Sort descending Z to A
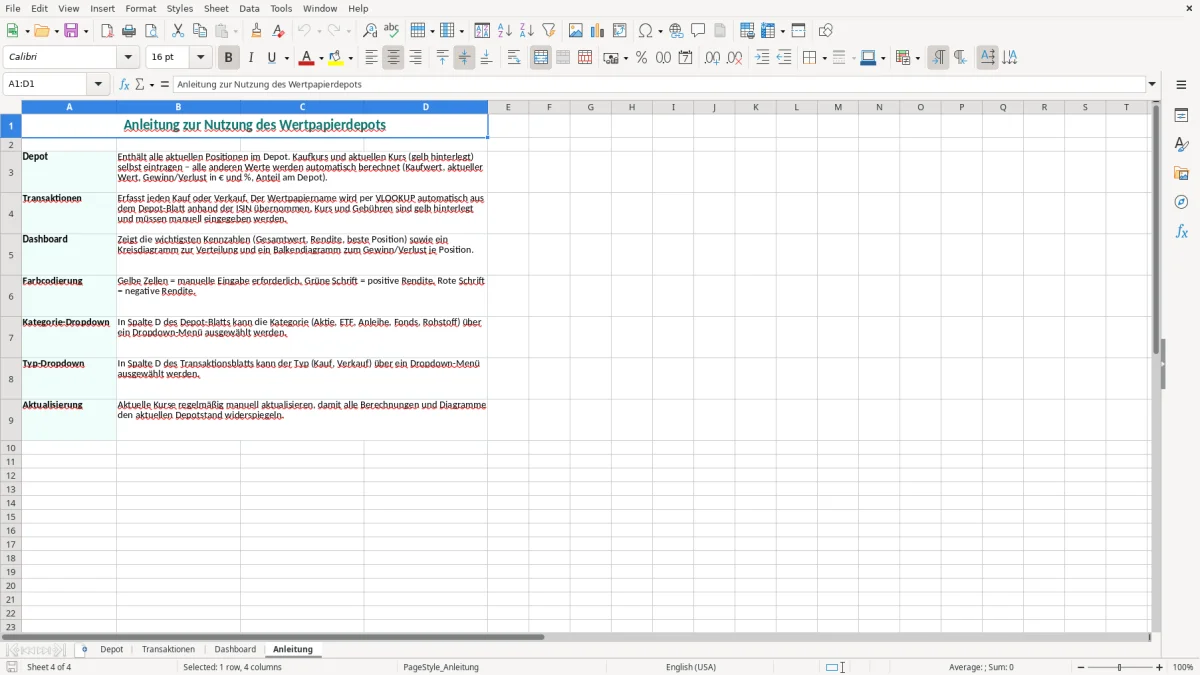Viewport: 1200px width, 675px height. coord(527,31)
